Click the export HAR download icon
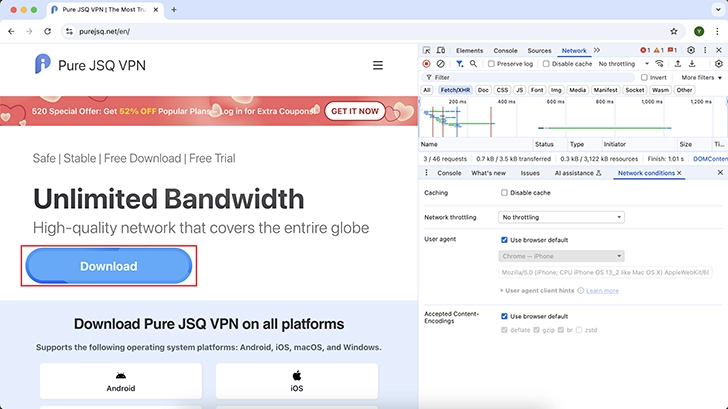Viewport: 728px width, 409px height. (691, 63)
